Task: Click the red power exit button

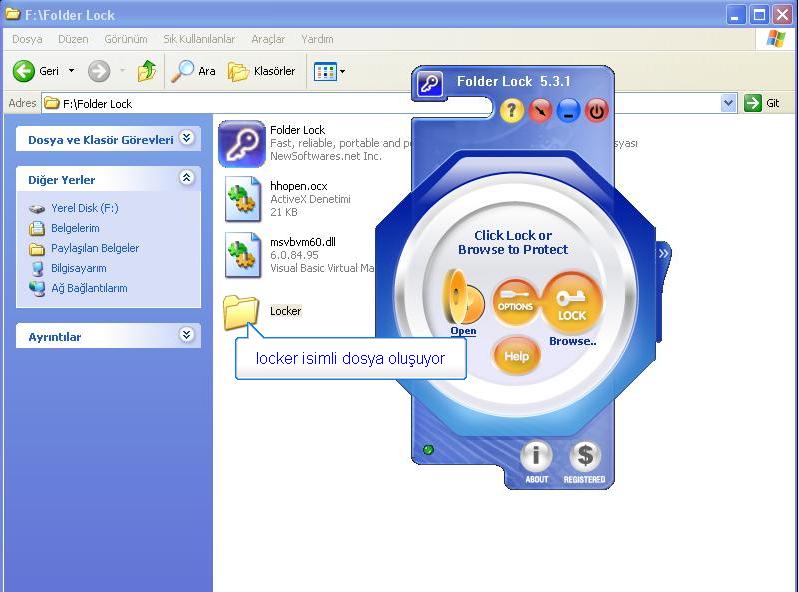Action: [597, 110]
